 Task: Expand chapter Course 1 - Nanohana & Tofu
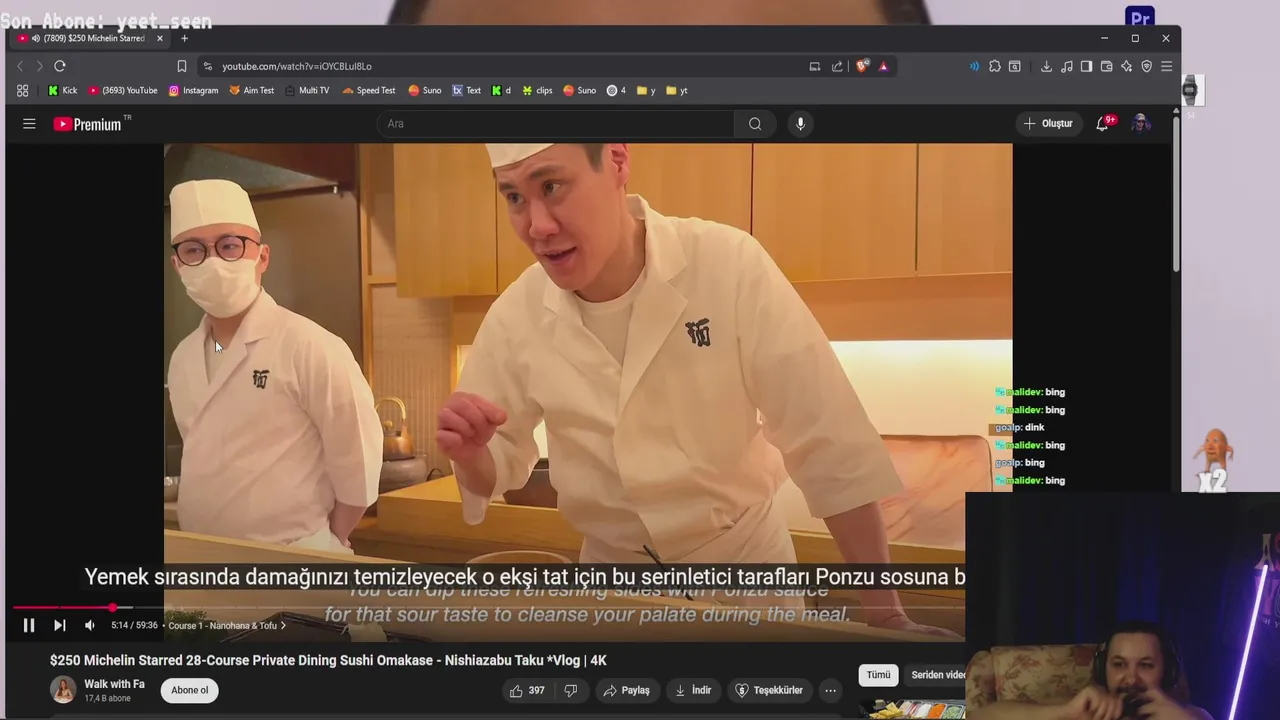pyautogui.click(x=227, y=626)
